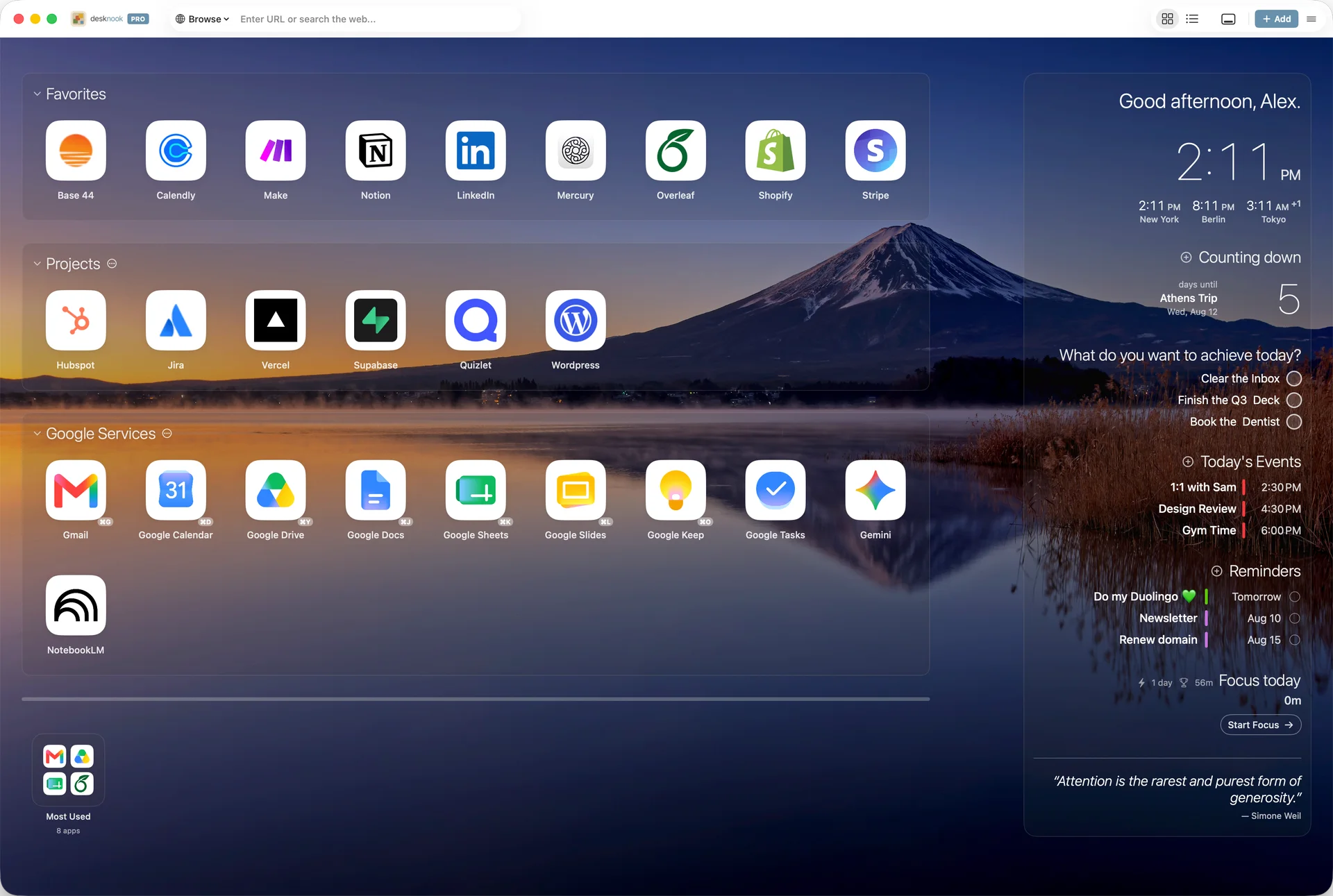Open Notion from Favorites
The width and height of the screenshot is (1333, 896).
(376, 151)
